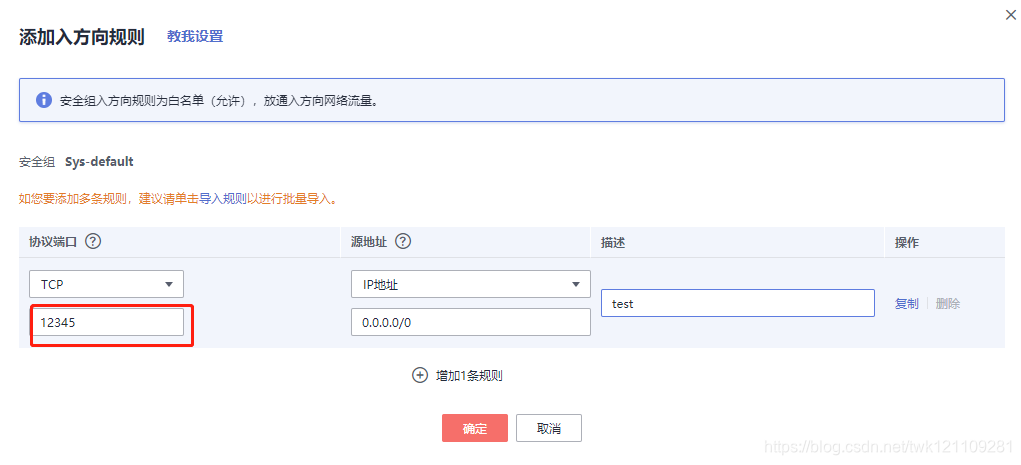Click the 操作 column header

point(907,242)
